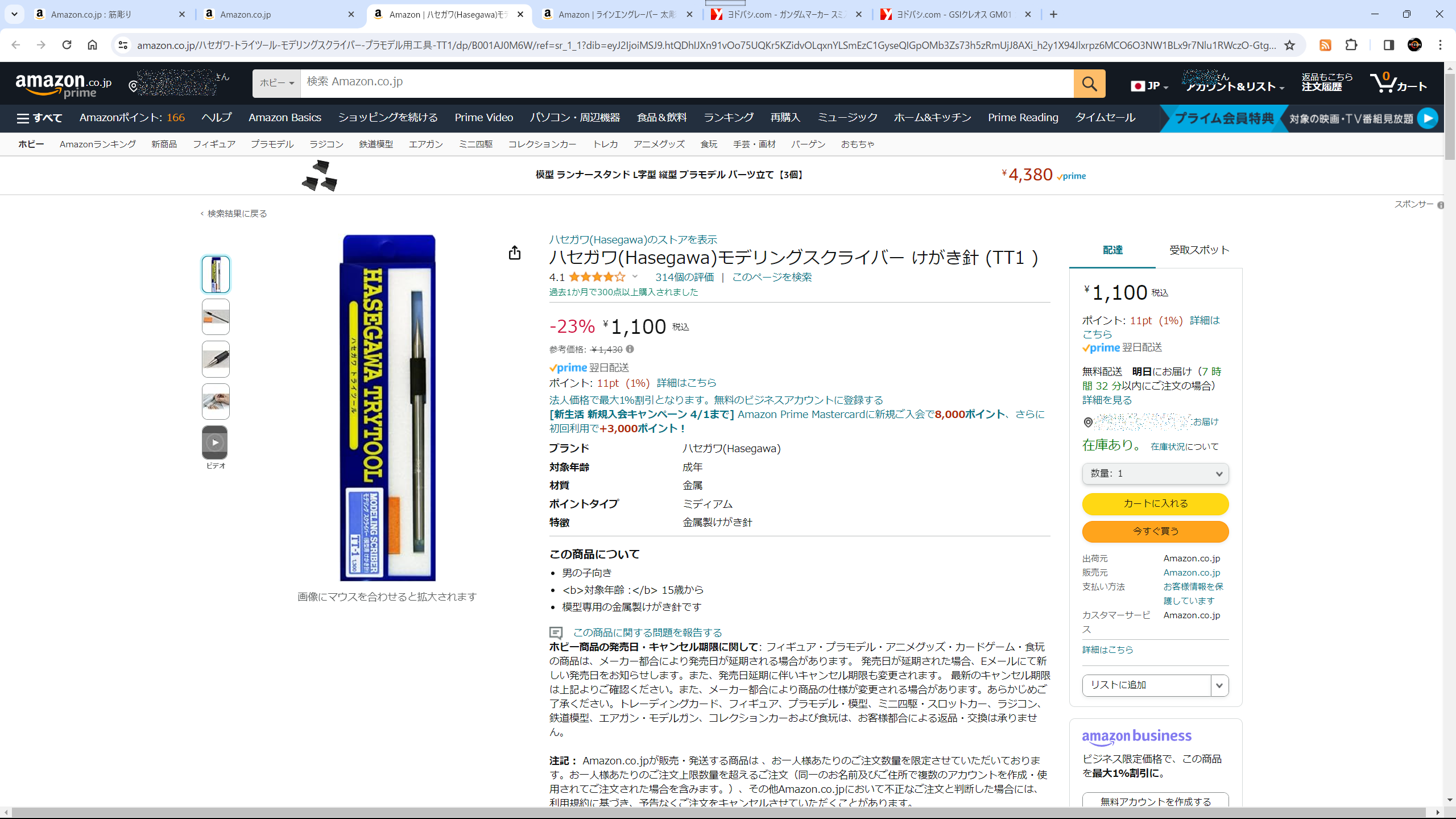This screenshot has height=819, width=1456.
Task: Open ハセガワ(Hasegawa)のストアを表示 link
Action: tap(633, 240)
